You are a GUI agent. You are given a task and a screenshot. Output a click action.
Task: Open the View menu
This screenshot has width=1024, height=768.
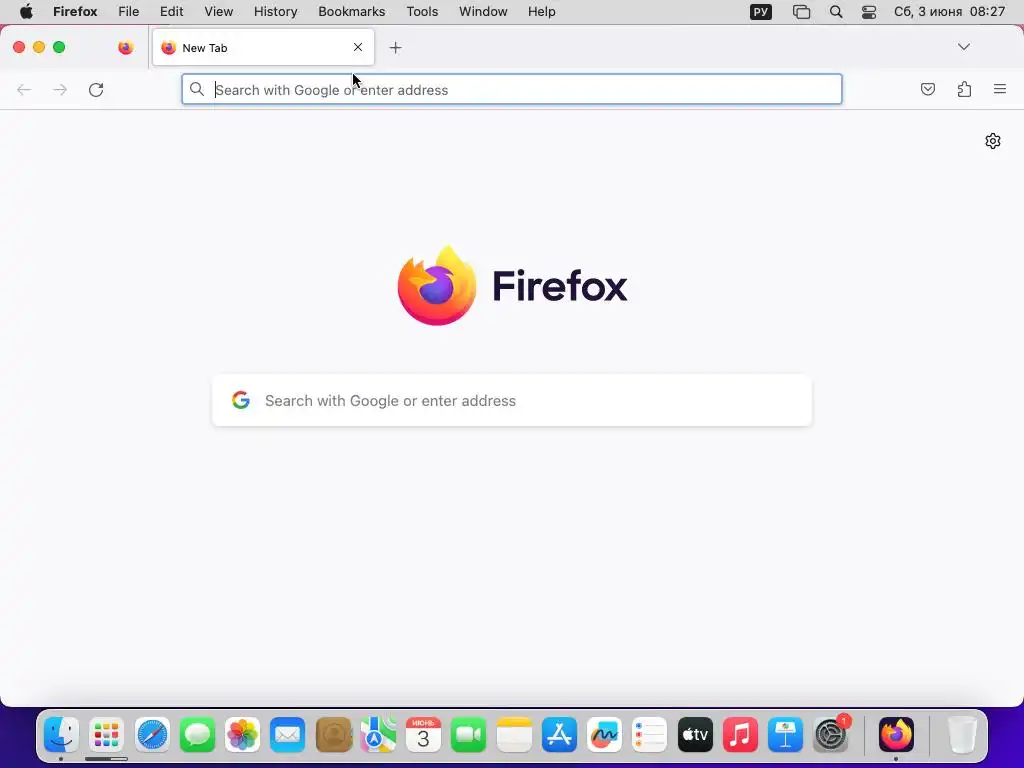(x=219, y=12)
